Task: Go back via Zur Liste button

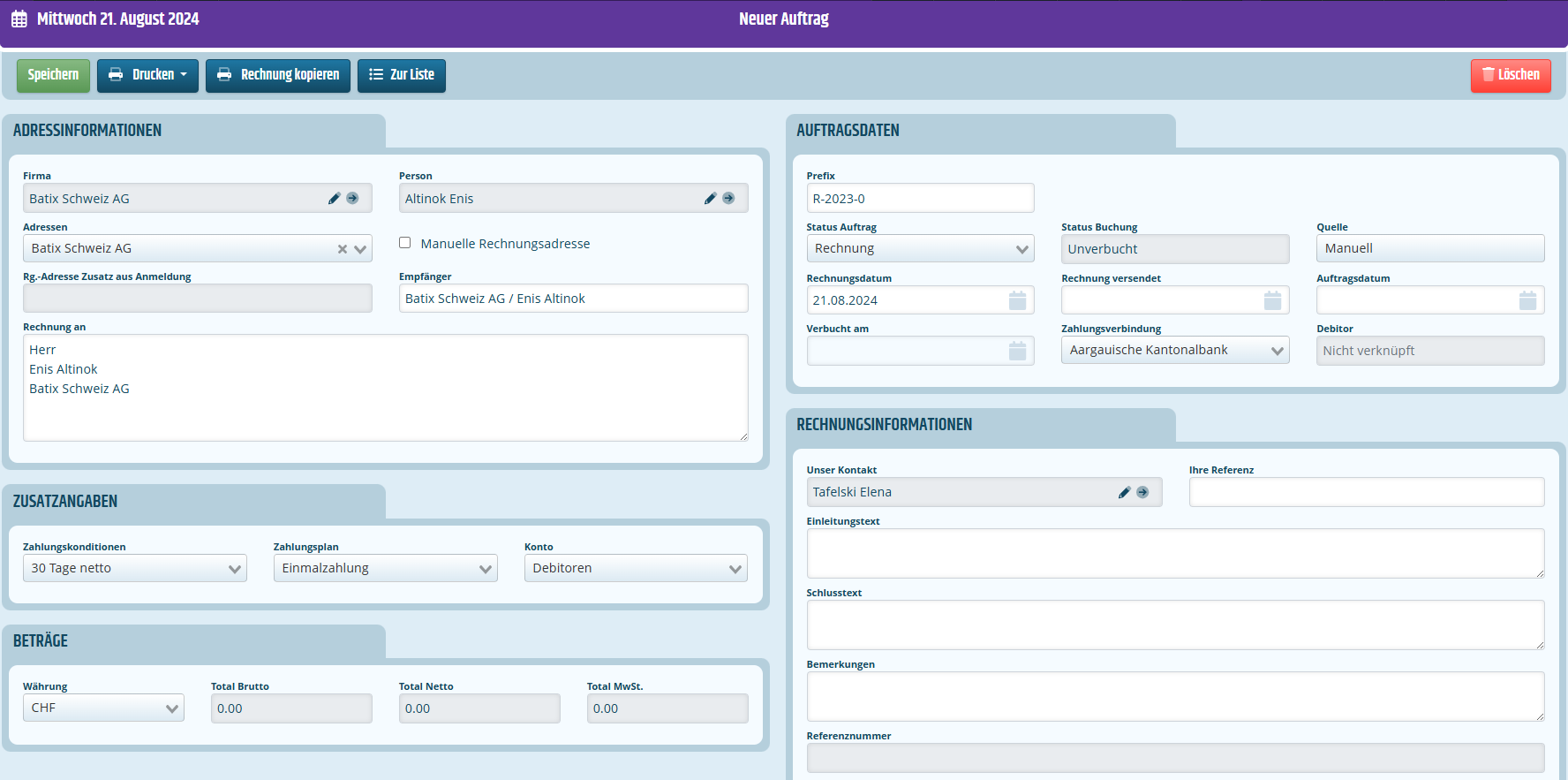Action: [402, 75]
